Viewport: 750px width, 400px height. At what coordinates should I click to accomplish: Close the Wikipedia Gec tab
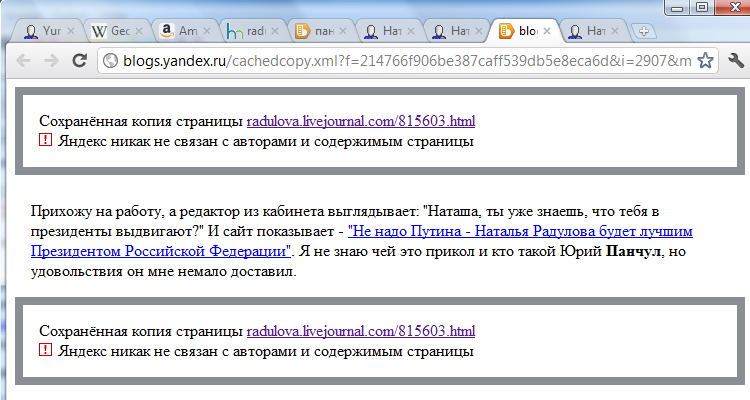[139, 31]
